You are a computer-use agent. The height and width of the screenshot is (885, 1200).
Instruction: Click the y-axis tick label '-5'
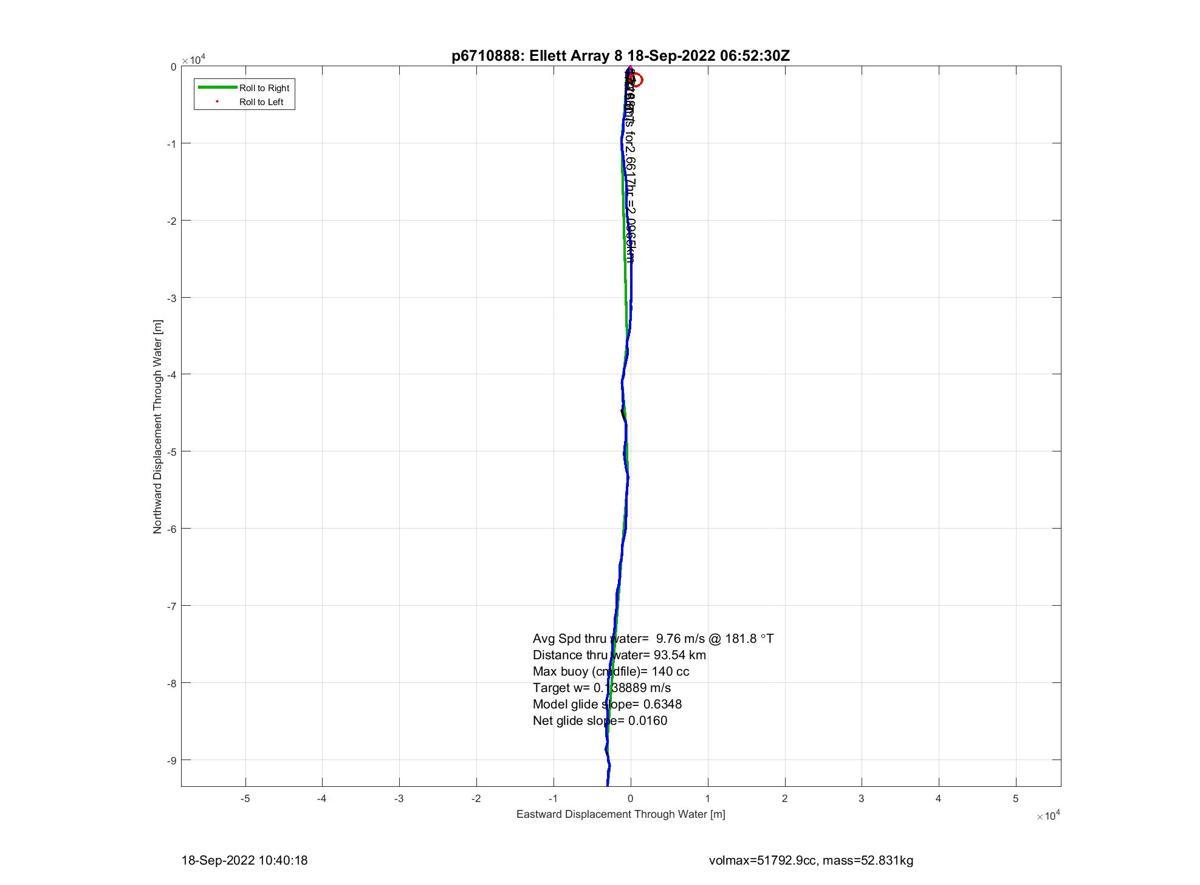coord(172,452)
